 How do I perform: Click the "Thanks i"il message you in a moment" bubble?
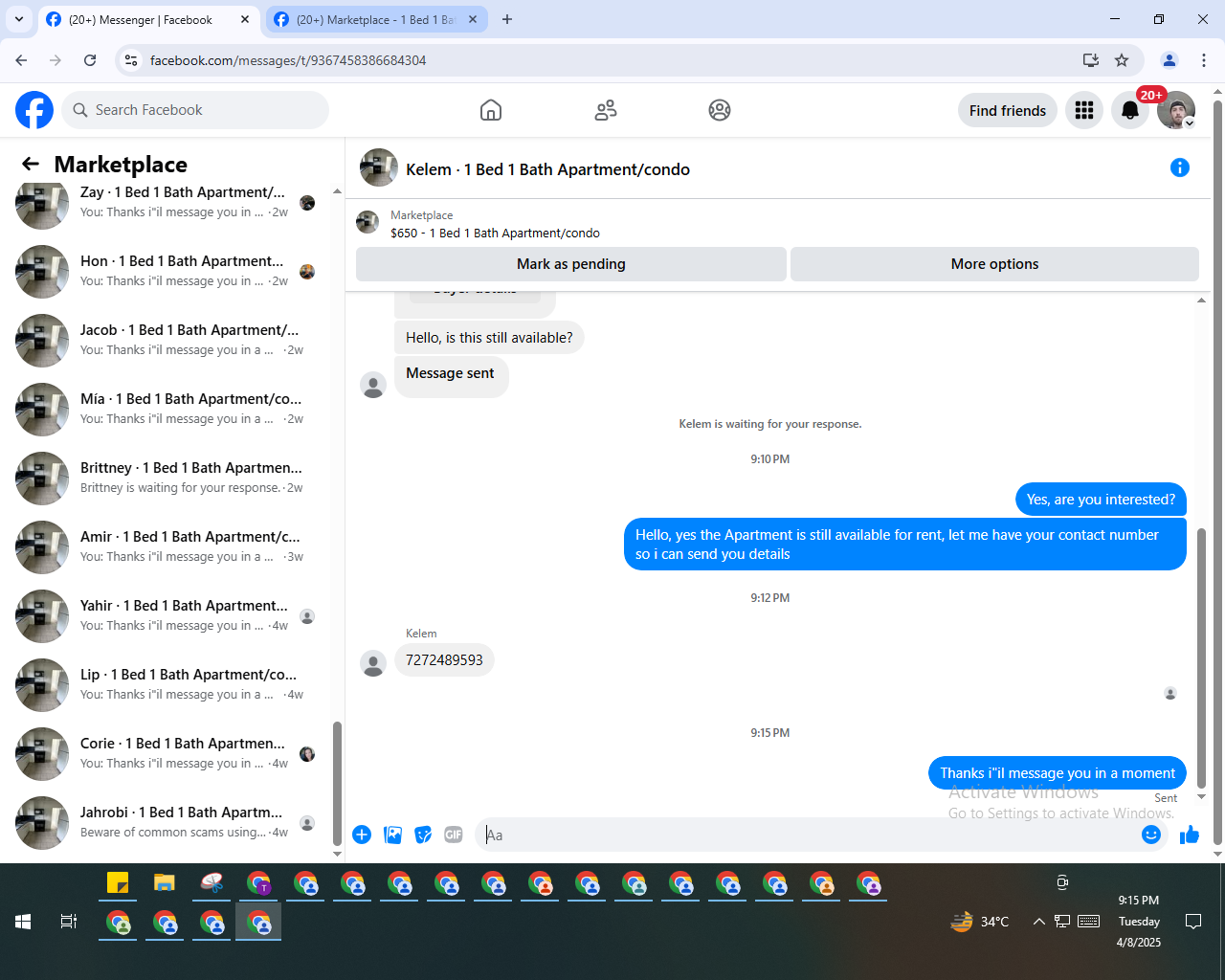1058,773
